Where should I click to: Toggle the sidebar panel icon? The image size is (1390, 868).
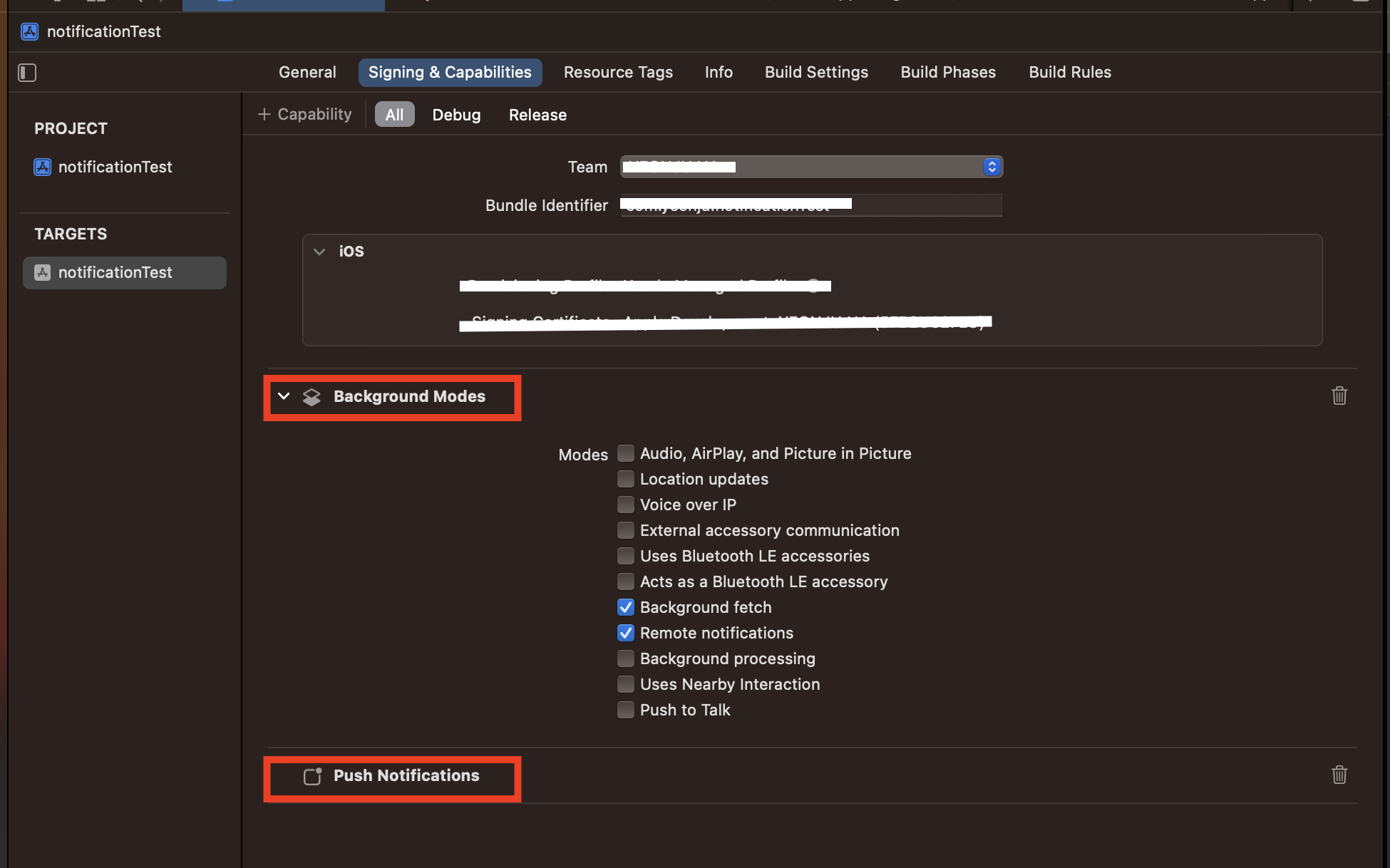click(x=27, y=73)
